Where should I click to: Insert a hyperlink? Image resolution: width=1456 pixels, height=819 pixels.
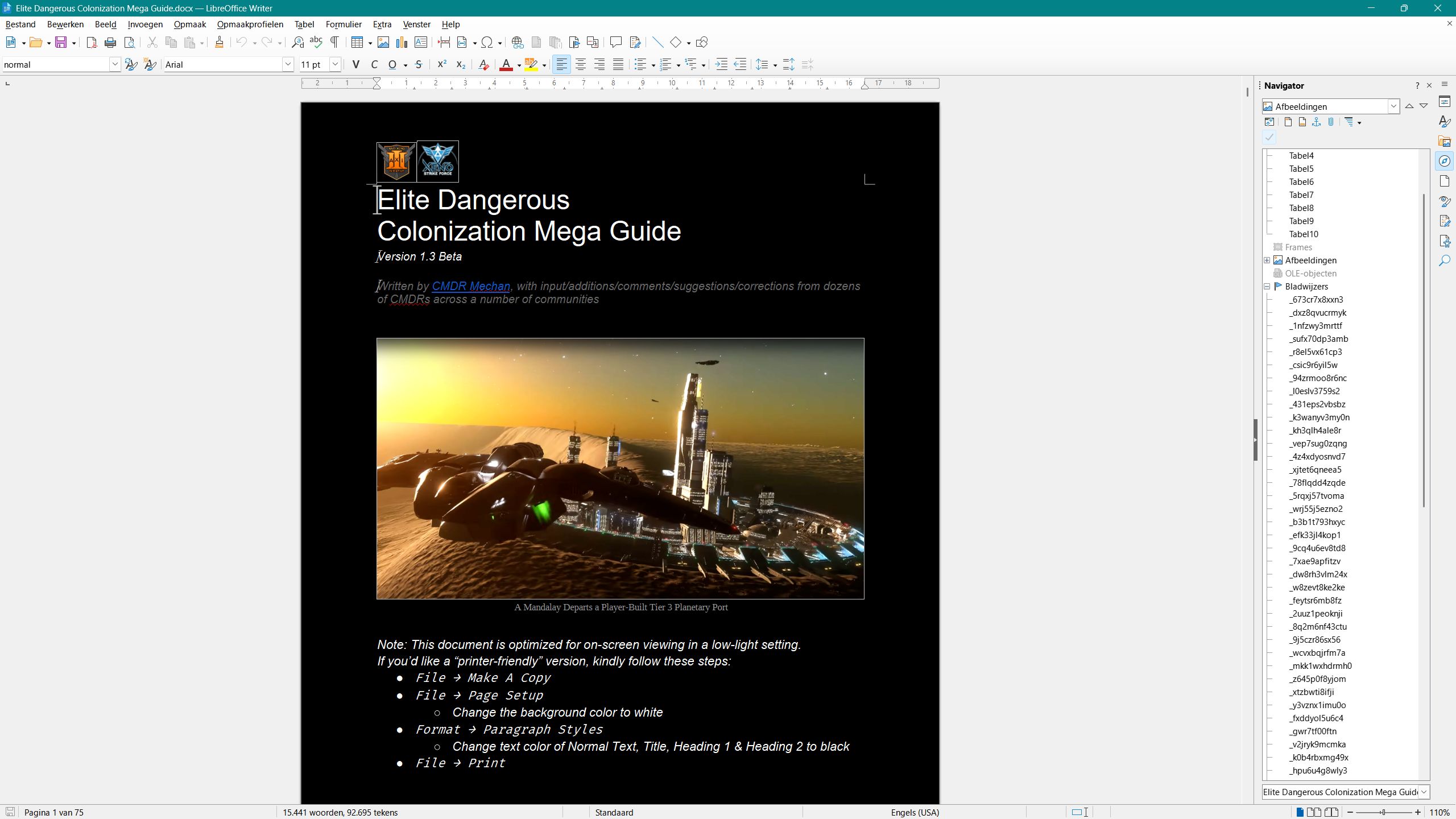[518, 42]
